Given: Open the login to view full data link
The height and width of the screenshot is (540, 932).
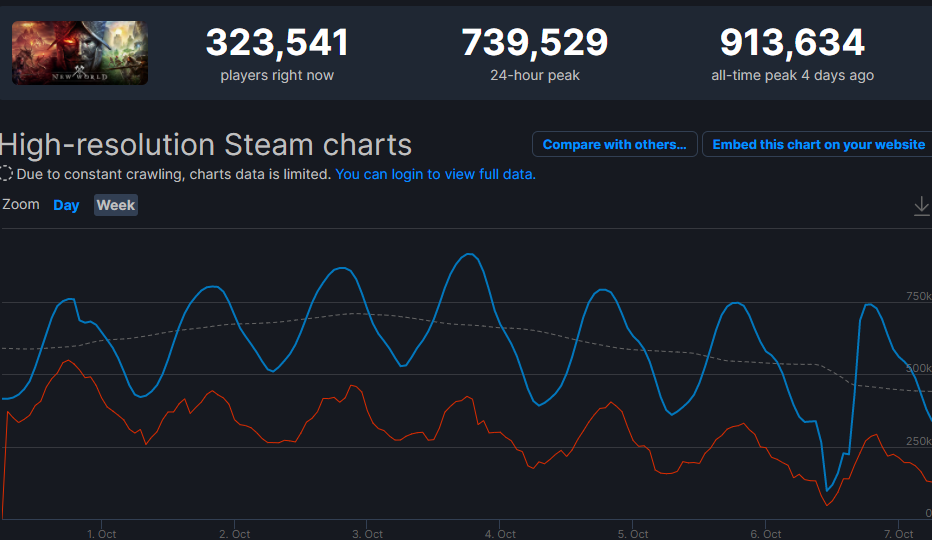Looking at the screenshot, I should click(435, 174).
